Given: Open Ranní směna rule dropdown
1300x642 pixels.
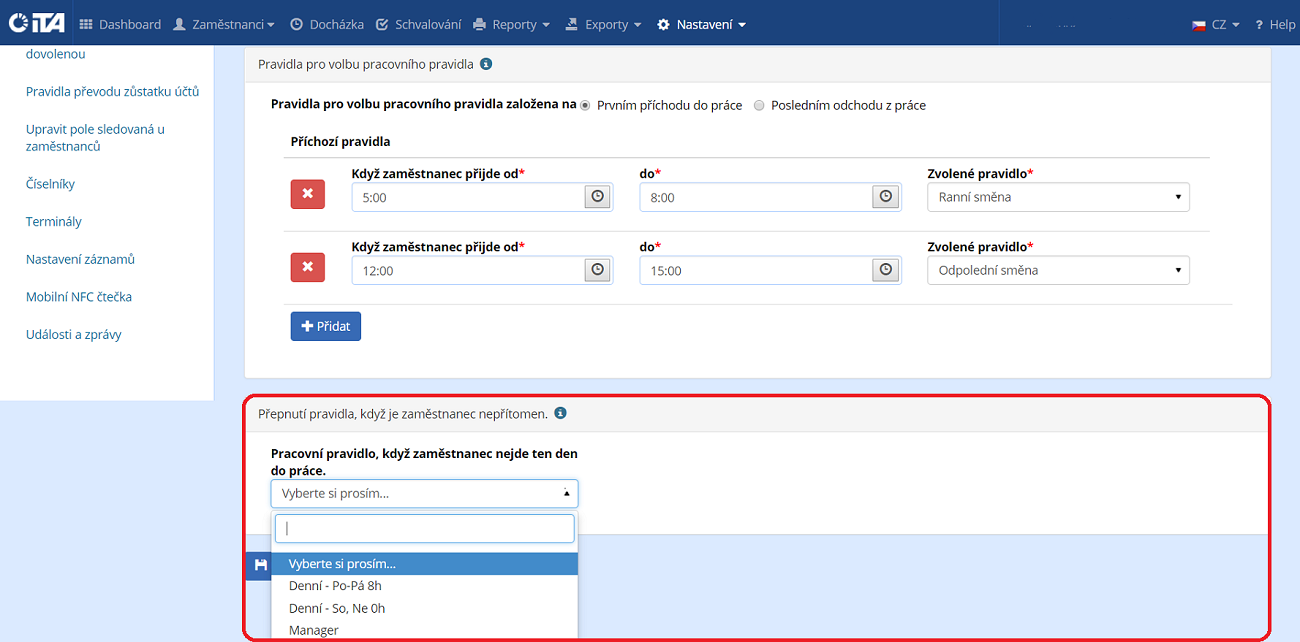Looking at the screenshot, I should [1058, 197].
